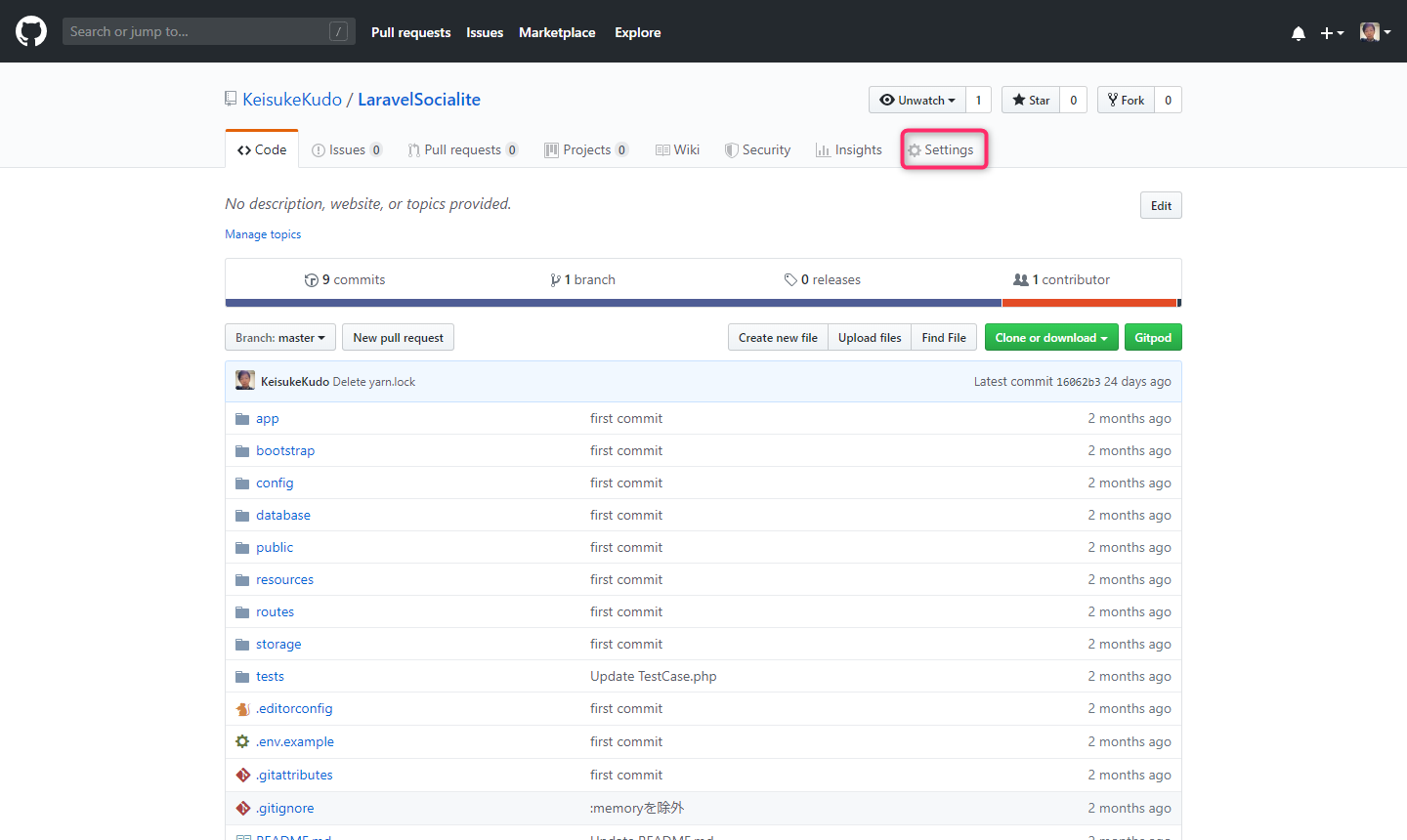Expand the Branch: master selector
1407x840 pixels.
click(x=280, y=337)
